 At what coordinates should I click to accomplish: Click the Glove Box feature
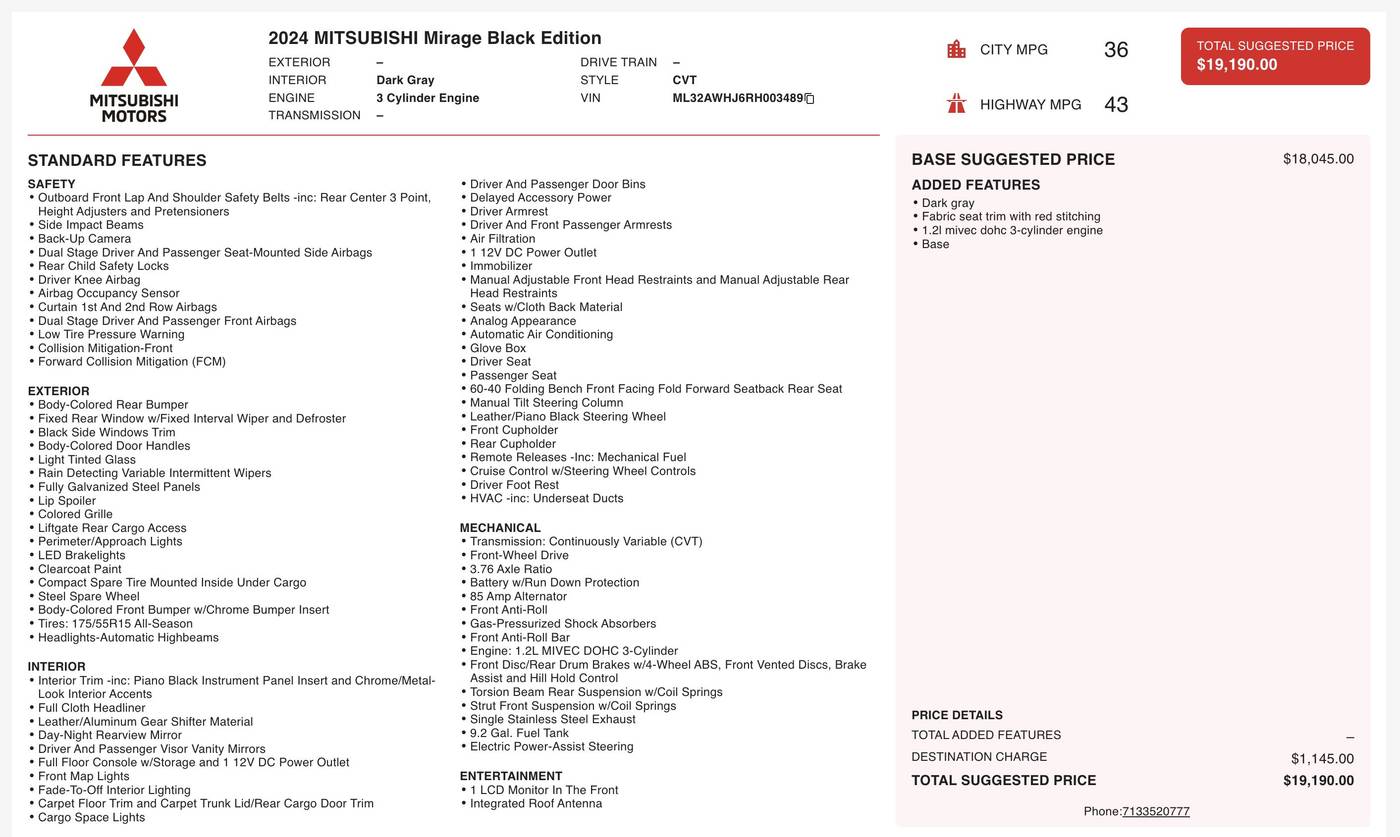498,349
